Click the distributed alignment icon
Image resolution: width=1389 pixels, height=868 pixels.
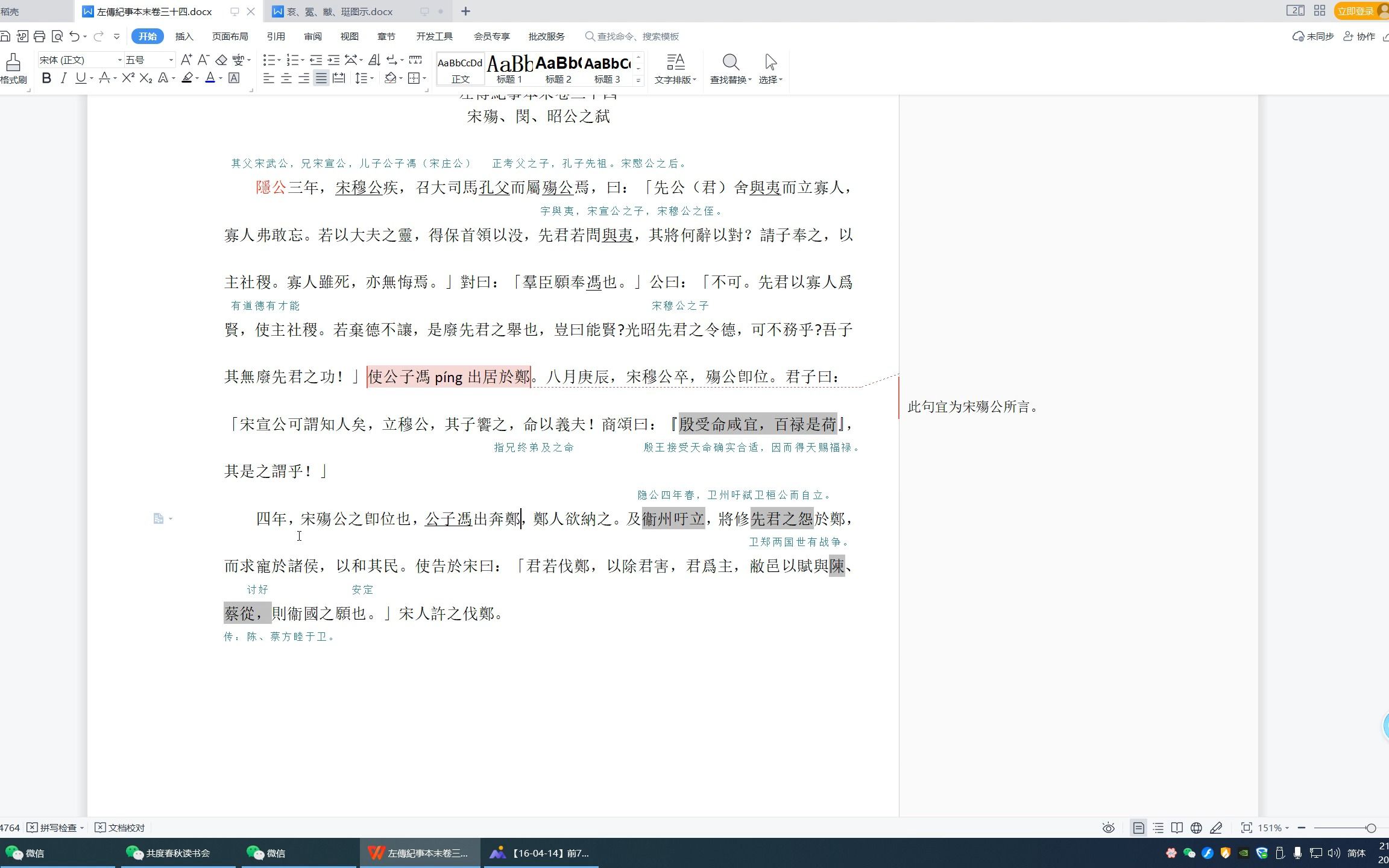339,78
